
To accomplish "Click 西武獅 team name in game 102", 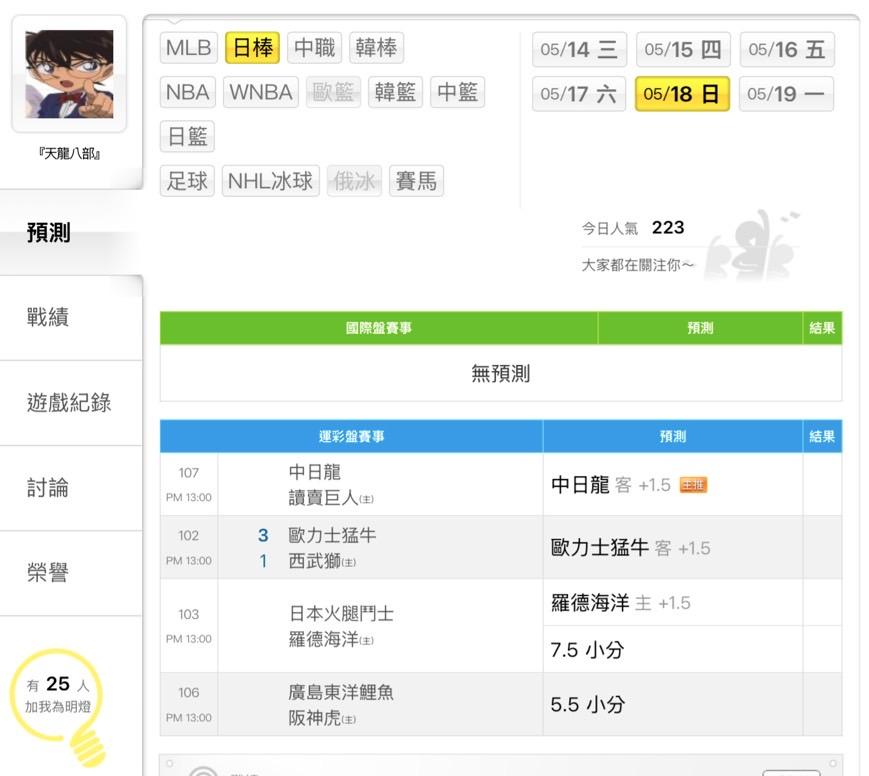I will (315, 561).
